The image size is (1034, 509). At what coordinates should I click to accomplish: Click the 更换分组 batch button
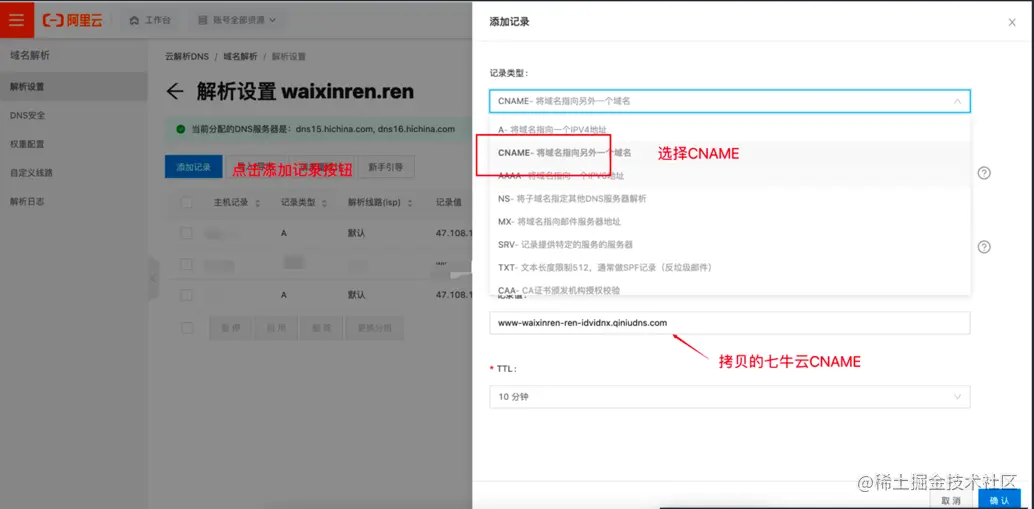[x=374, y=328]
